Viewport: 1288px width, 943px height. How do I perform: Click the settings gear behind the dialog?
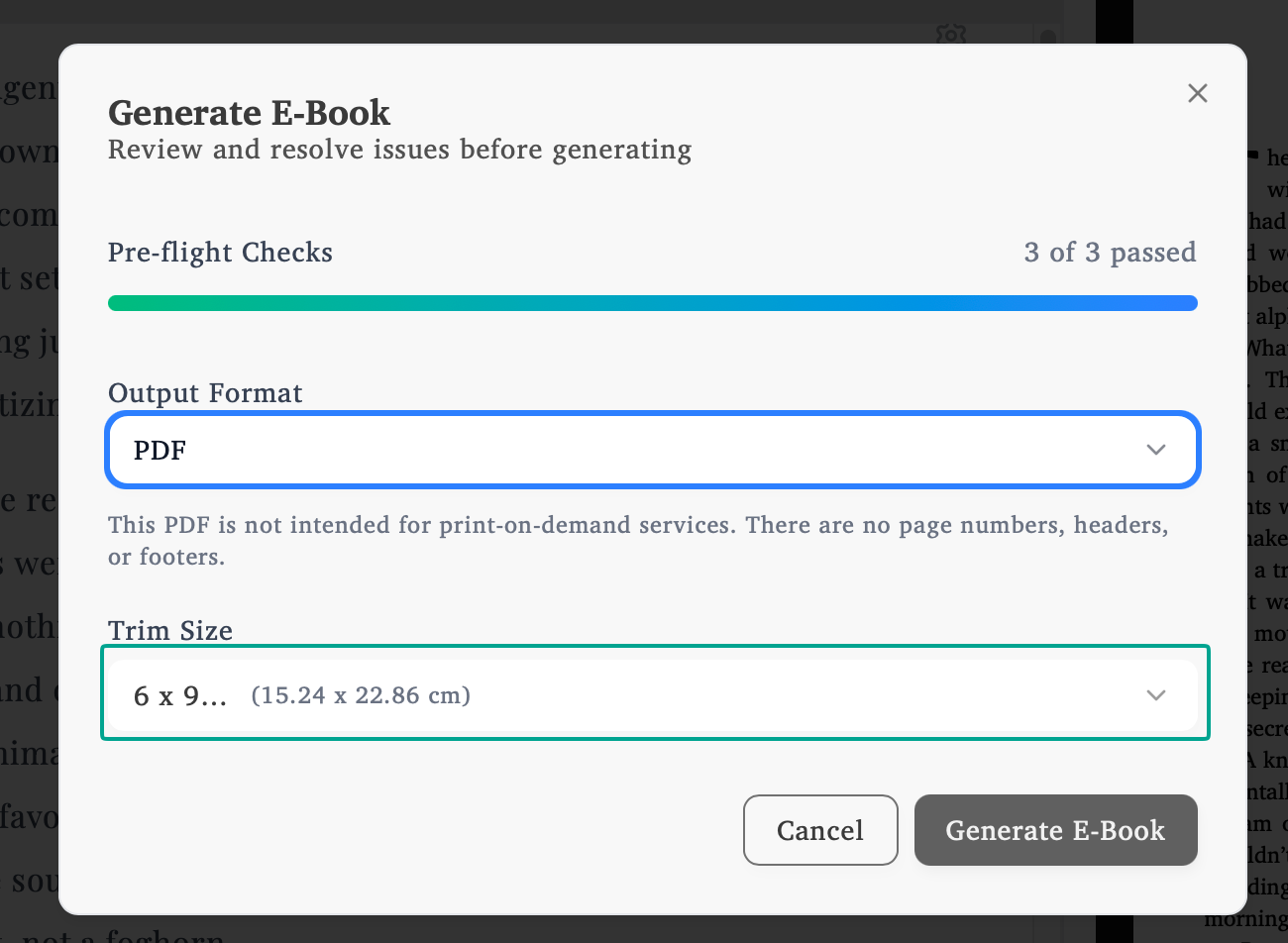[950, 33]
